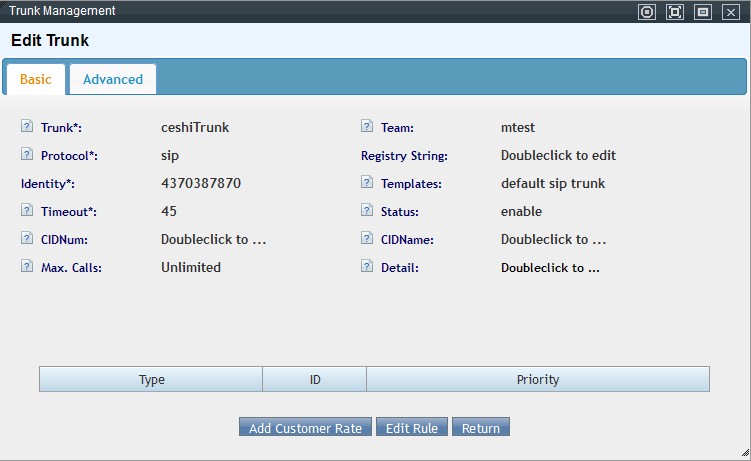751x461 pixels.
Task: Click help icon beside Detail label
Action: (x=367, y=268)
